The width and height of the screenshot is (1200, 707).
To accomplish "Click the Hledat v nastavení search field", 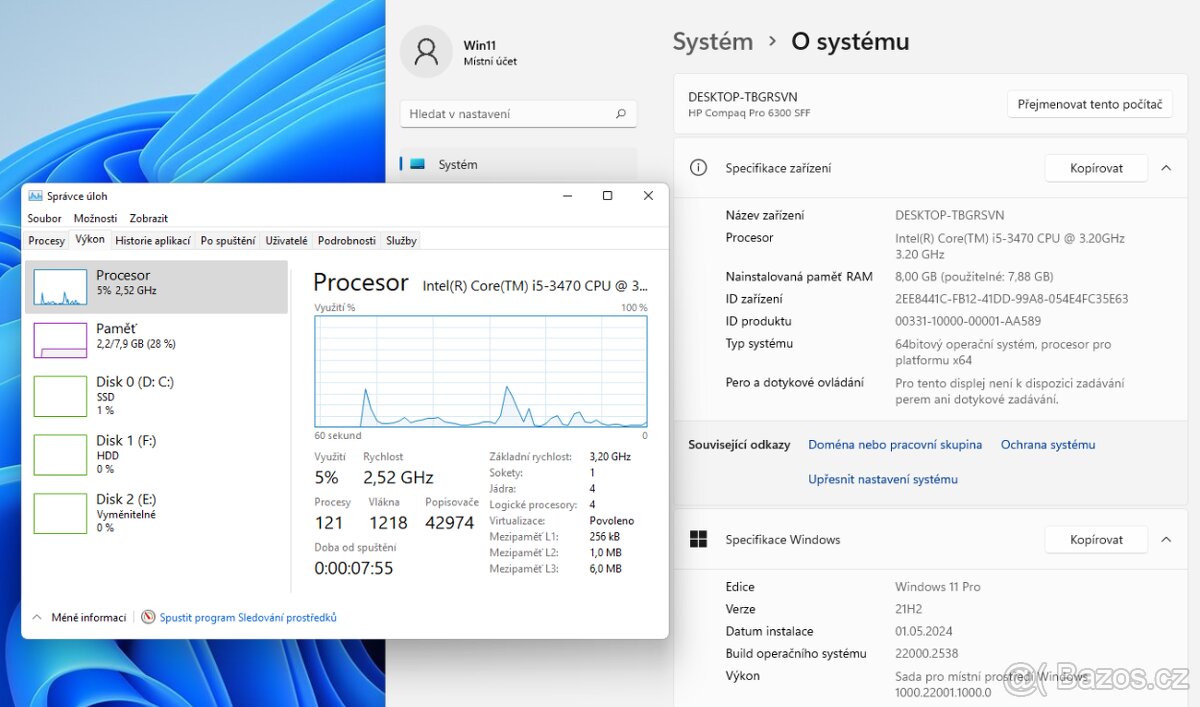I will pos(519,114).
